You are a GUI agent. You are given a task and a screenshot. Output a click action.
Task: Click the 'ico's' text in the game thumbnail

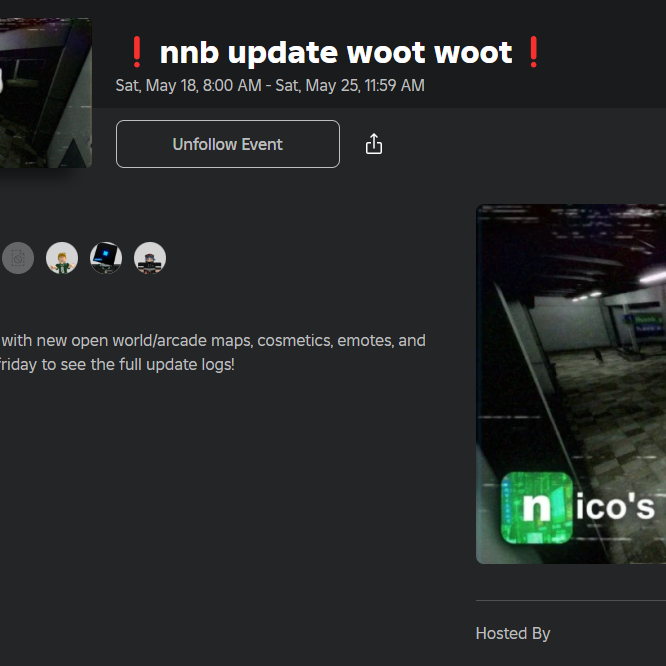click(x=615, y=507)
